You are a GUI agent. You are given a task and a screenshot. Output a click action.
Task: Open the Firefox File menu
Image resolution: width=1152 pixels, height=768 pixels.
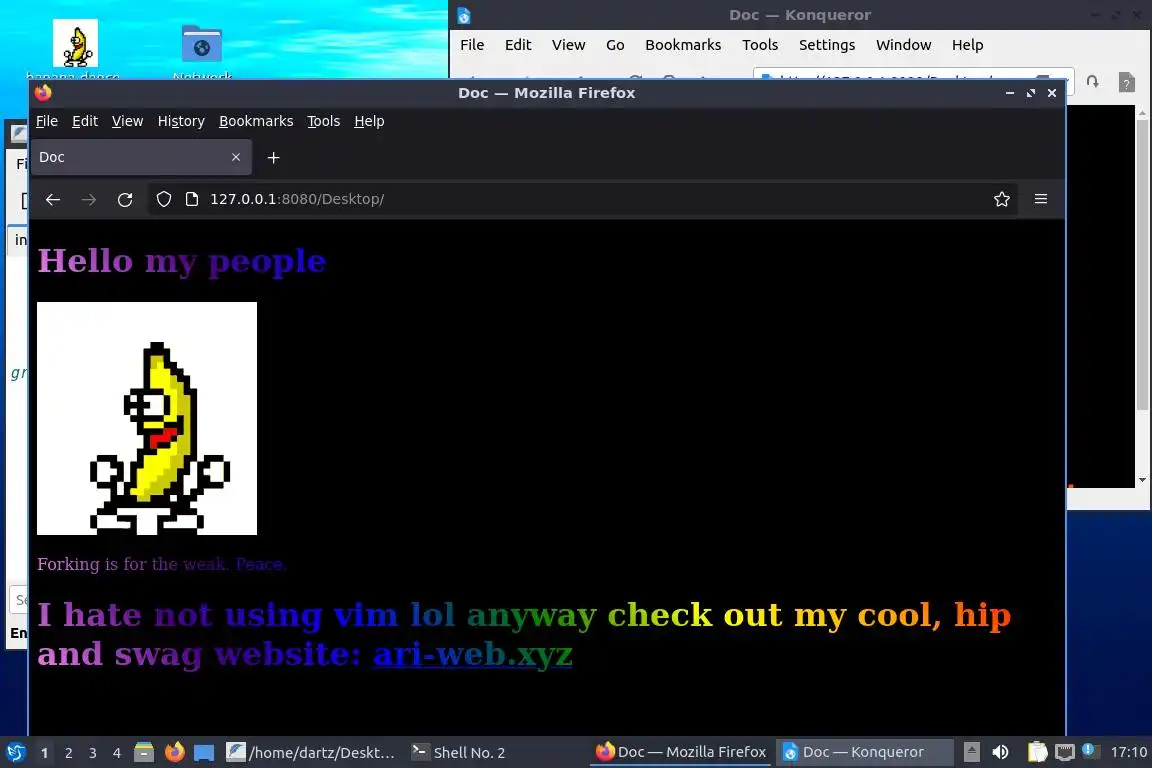[47, 121]
